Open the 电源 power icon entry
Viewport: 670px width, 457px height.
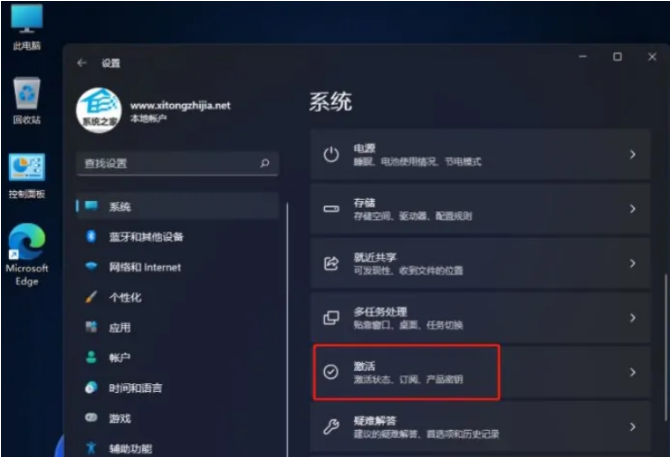[x=331, y=155]
